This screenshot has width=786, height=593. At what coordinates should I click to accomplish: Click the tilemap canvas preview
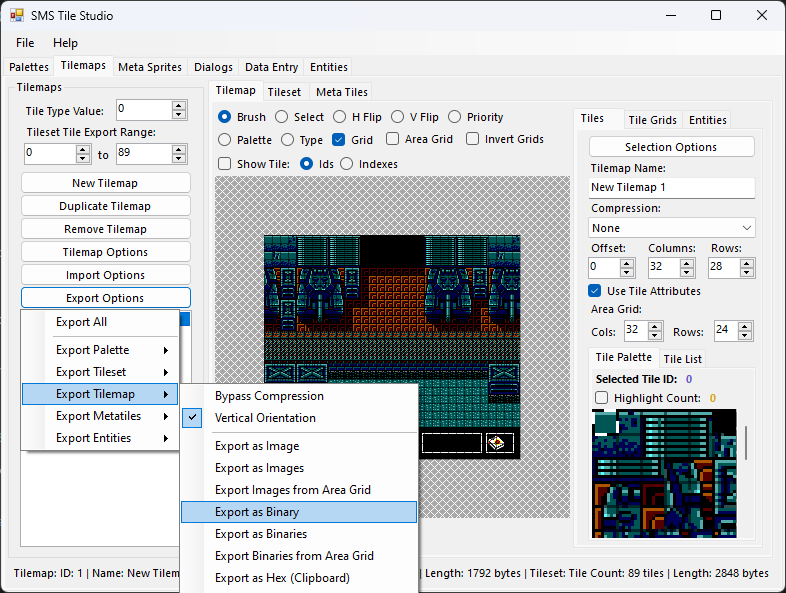pyautogui.click(x=392, y=347)
